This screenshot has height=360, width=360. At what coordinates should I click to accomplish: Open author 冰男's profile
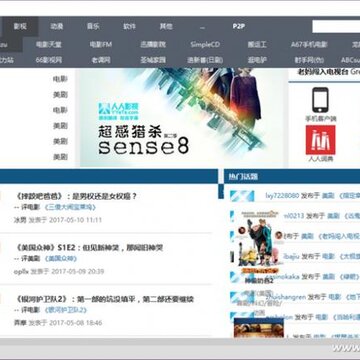click(20, 220)
